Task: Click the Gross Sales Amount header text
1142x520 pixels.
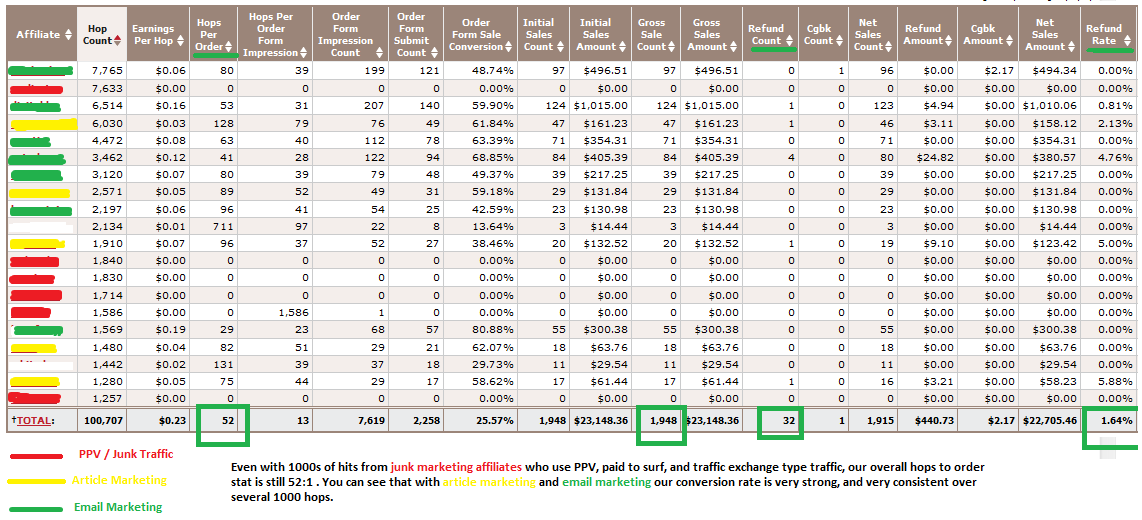Action: [706, 34]
